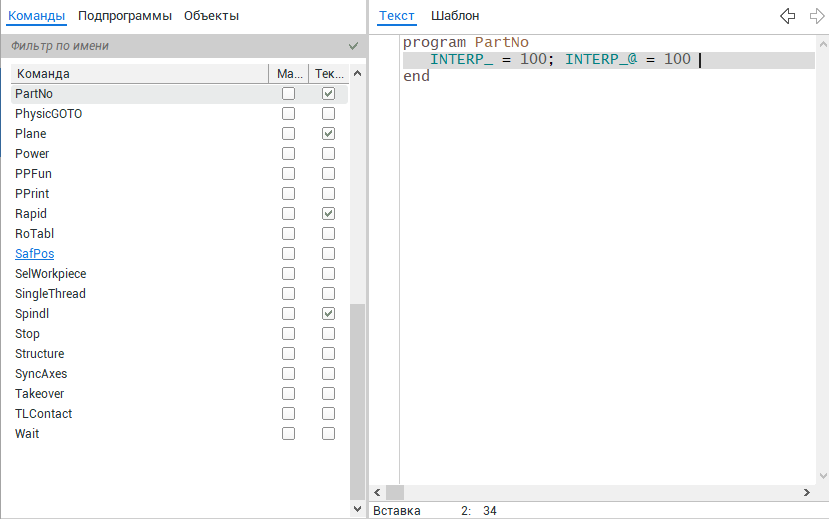Click the filter by name field
829x519 pixels.
[175, 46]
